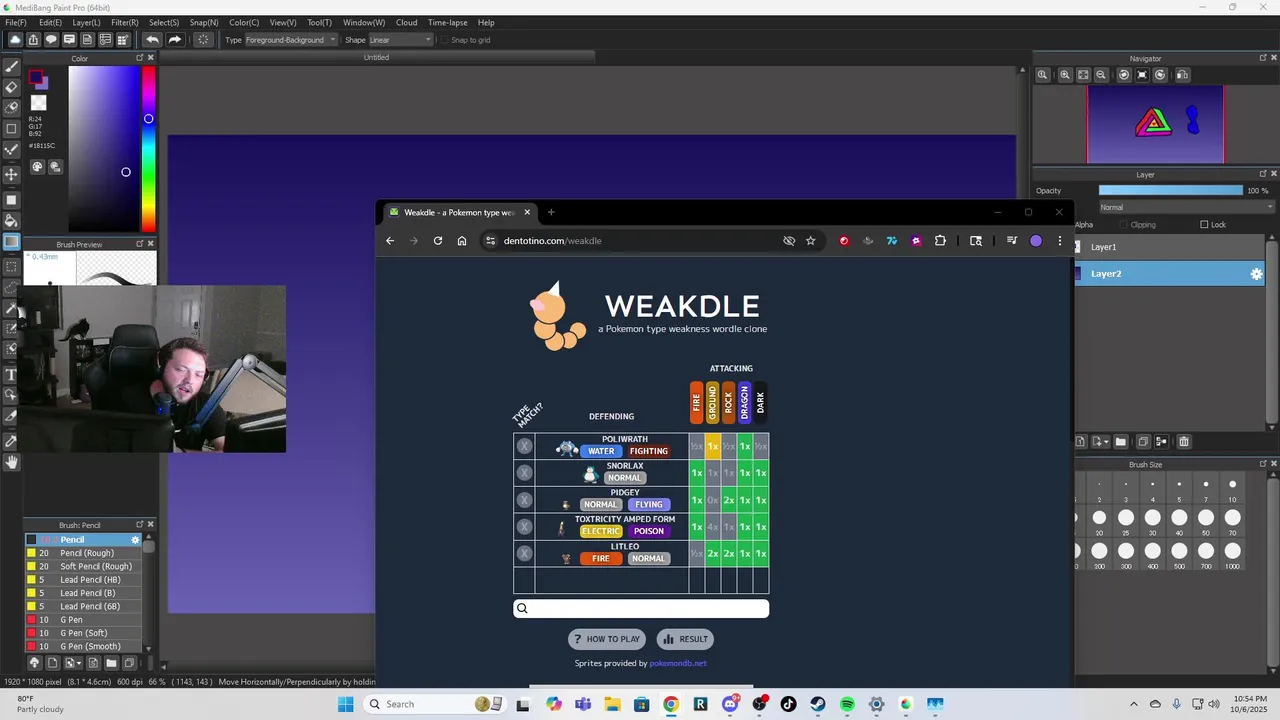
Task: Switch to the Weakdle browser tab
Action: point(460,212)
